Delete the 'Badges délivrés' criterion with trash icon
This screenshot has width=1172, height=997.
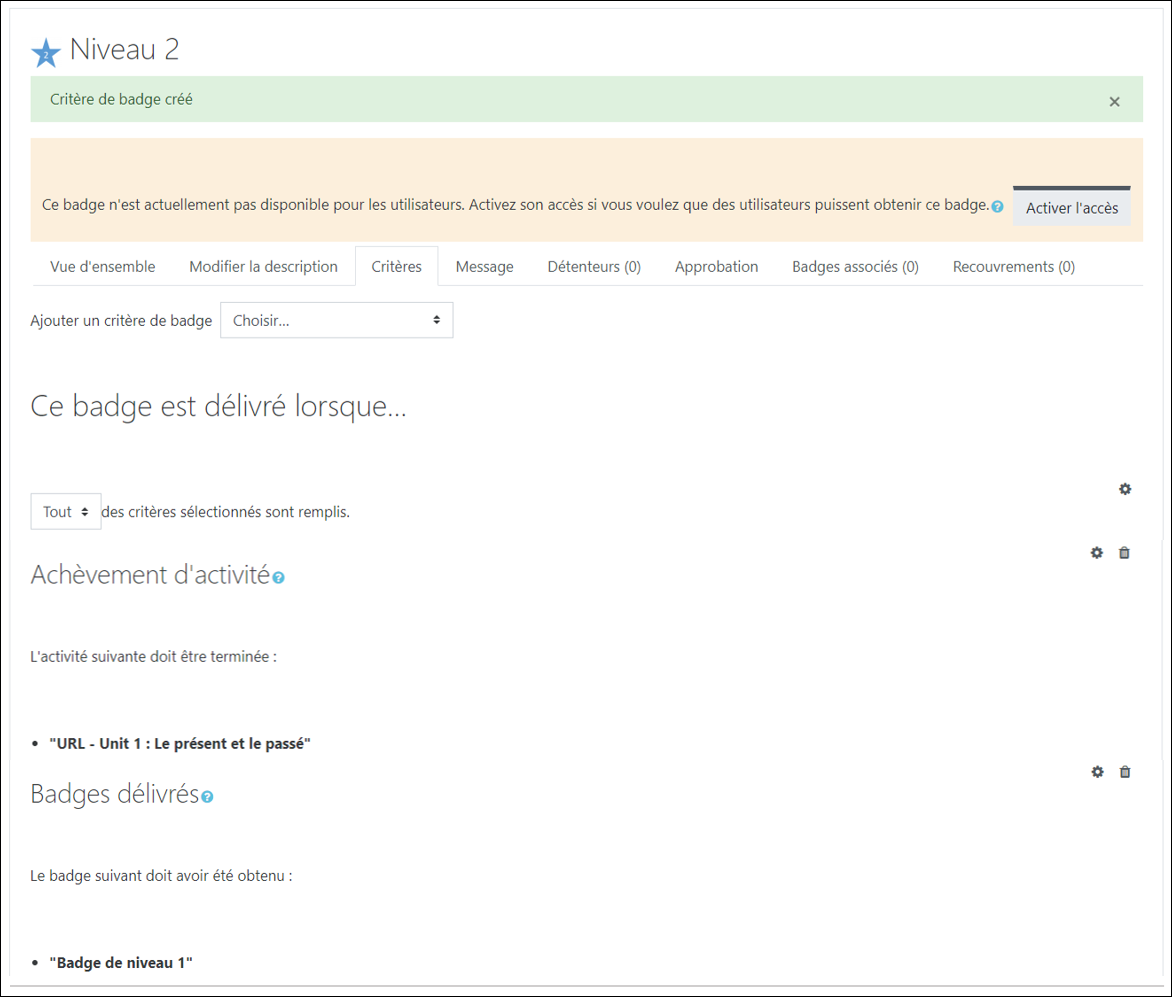click(x=1125, y=772)
